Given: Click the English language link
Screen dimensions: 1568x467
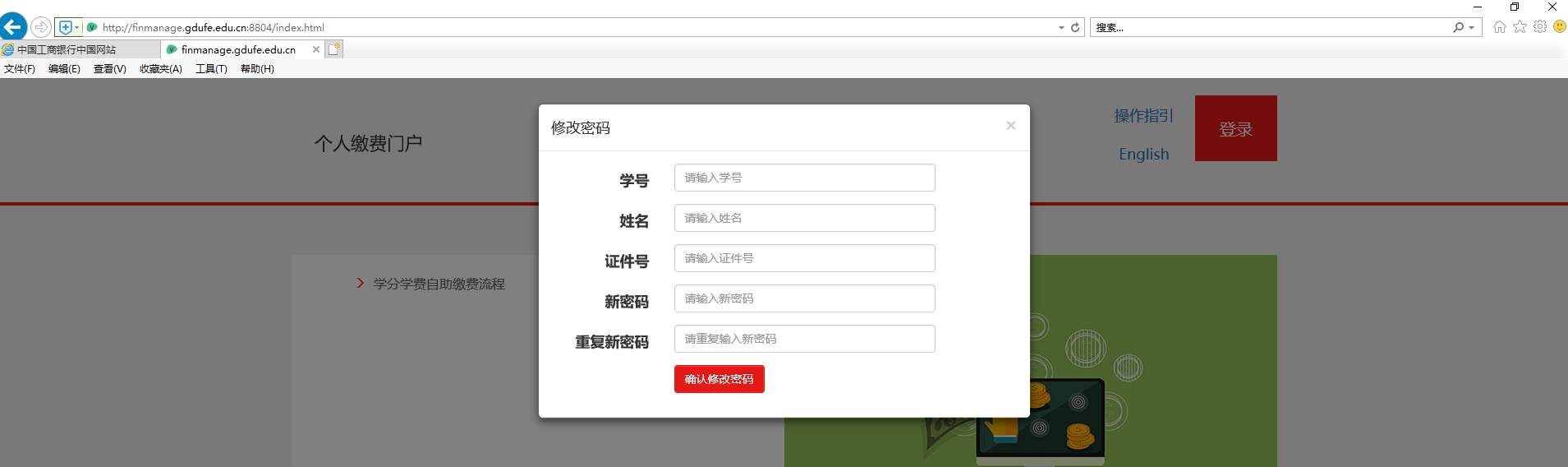Looking at the screenshot, I should [1143, 154].
